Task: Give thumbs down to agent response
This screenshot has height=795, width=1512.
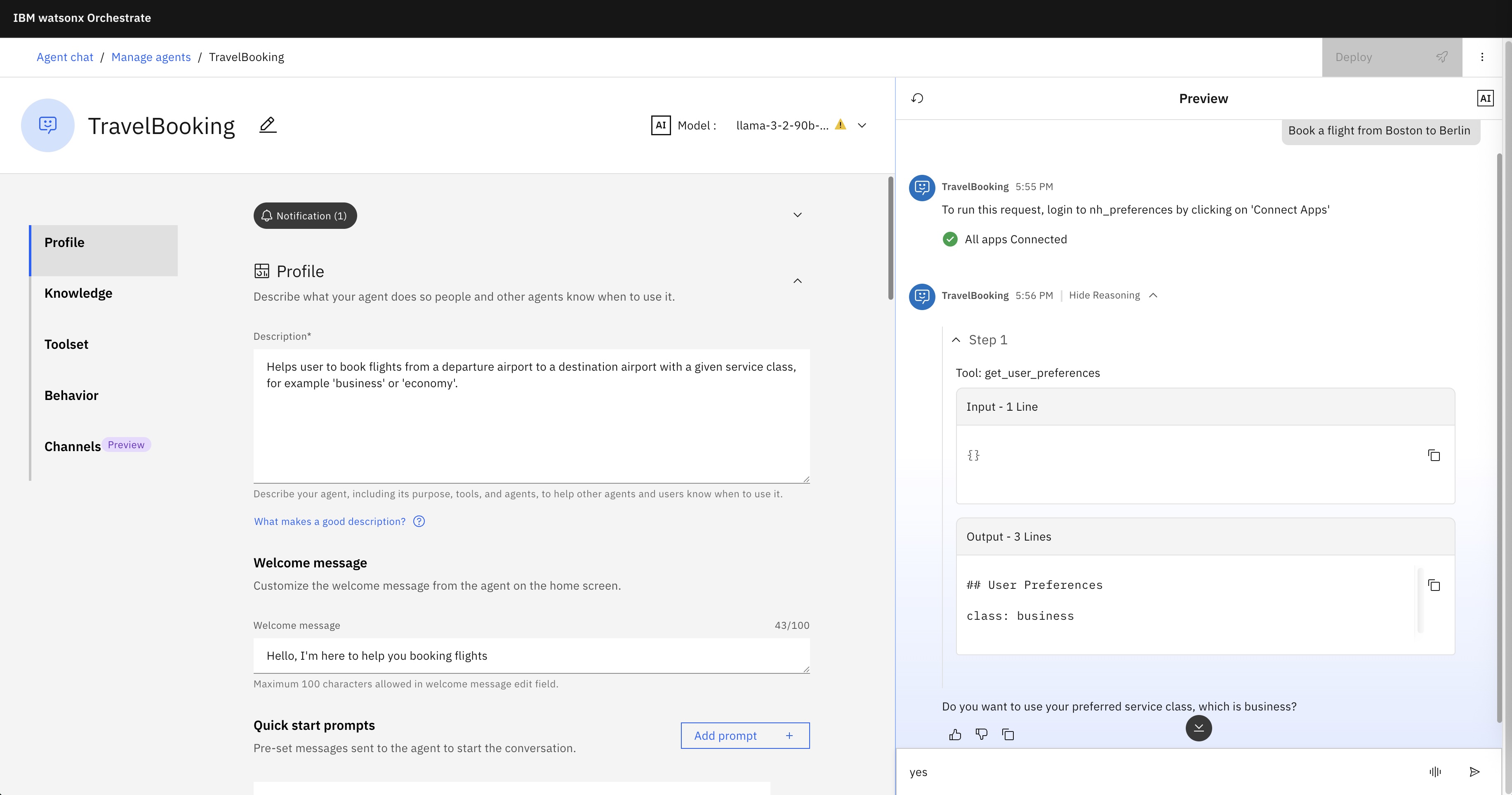Action: click(981, 734)
